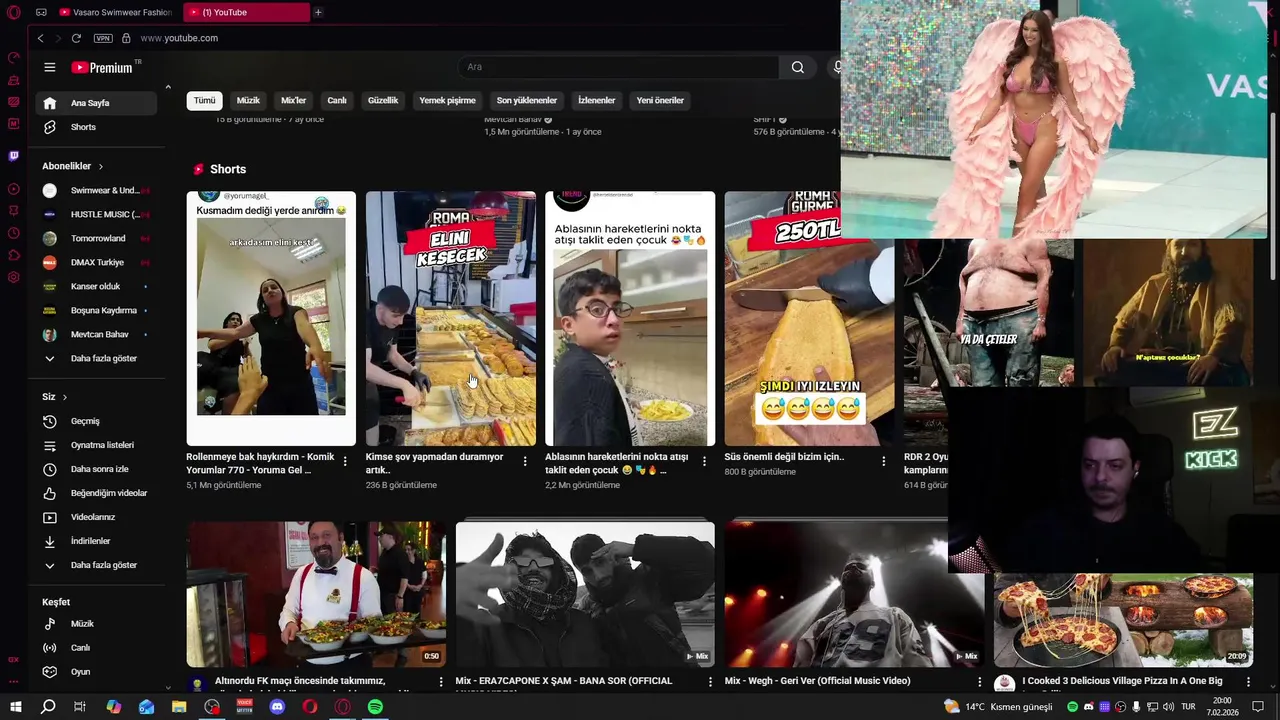Screen dimensions: 1280x720
Task: Click the YouTube search input field
Action: (619, 67)
